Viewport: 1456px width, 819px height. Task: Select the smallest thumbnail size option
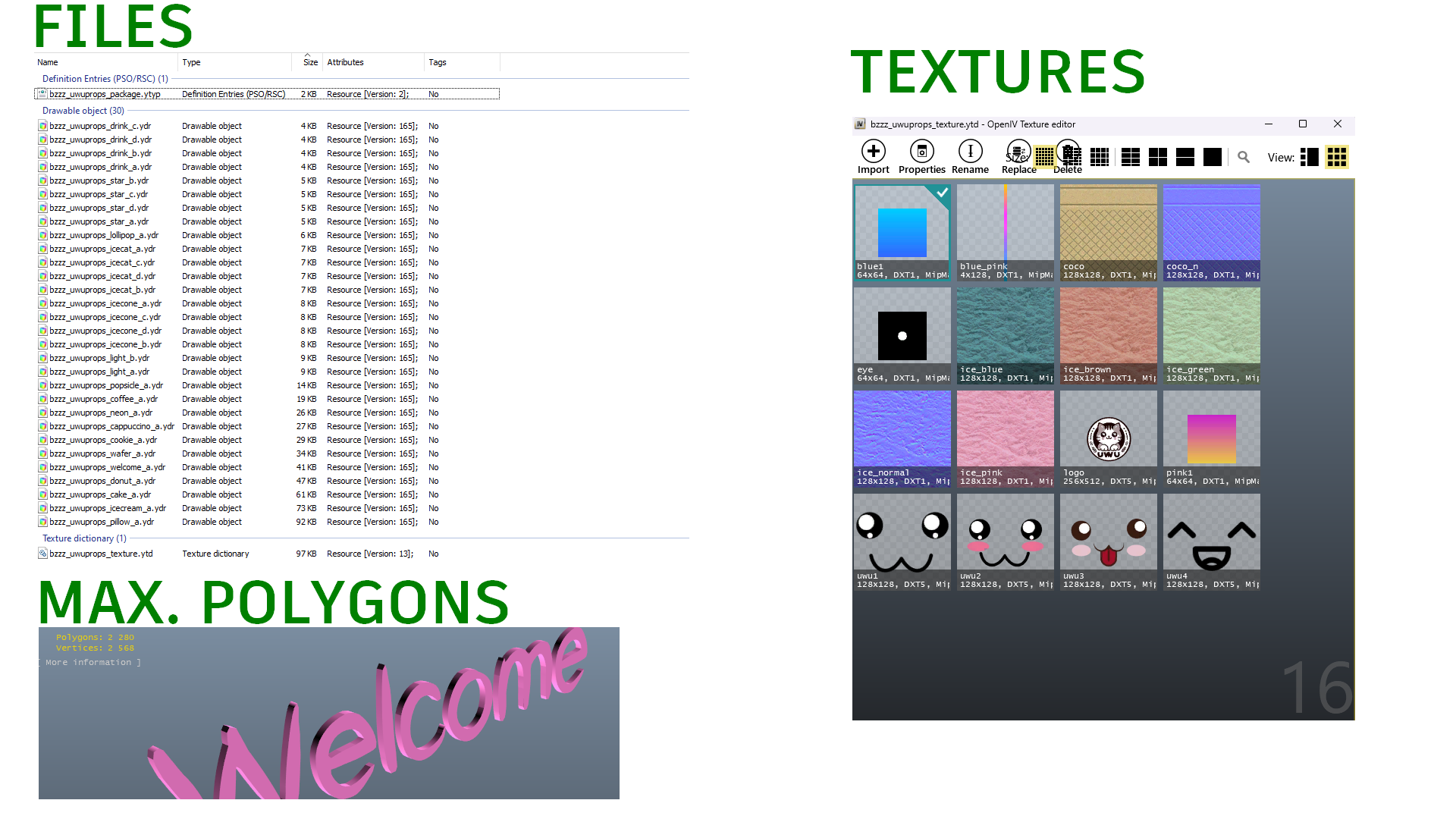coord(1100,157)
